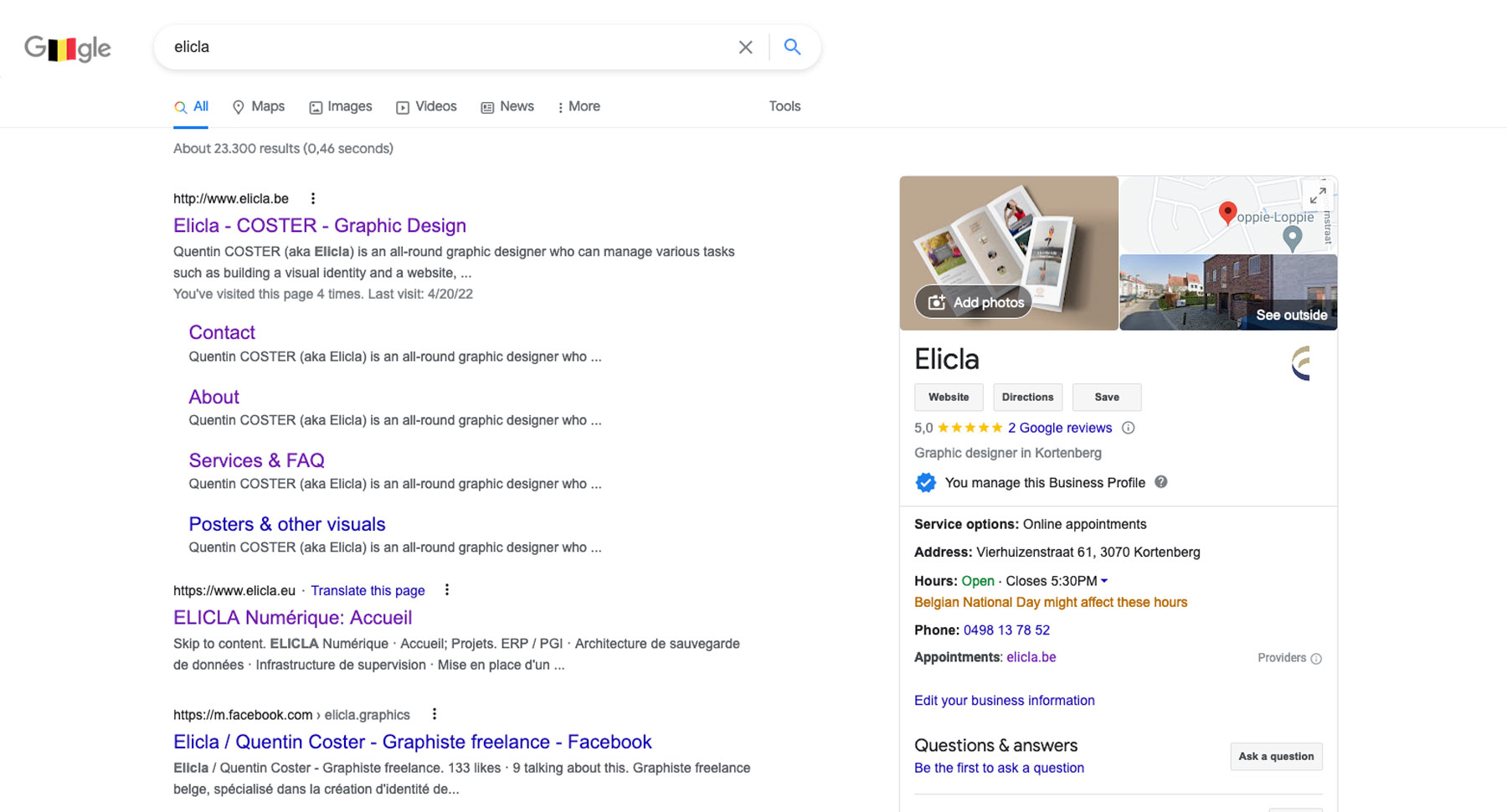This screenshot has width=1507, height=812.
Task: Click the red map pin on the map
Action: tap(1227, 213)
